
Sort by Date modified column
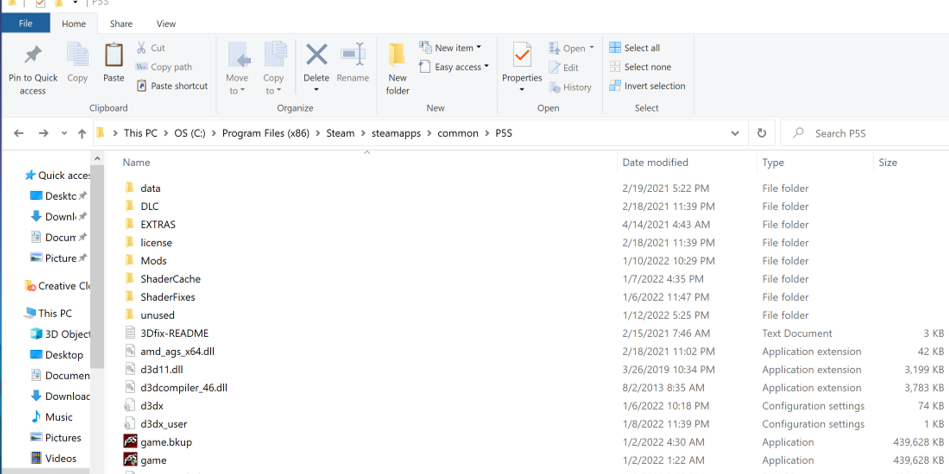[655, 162]
